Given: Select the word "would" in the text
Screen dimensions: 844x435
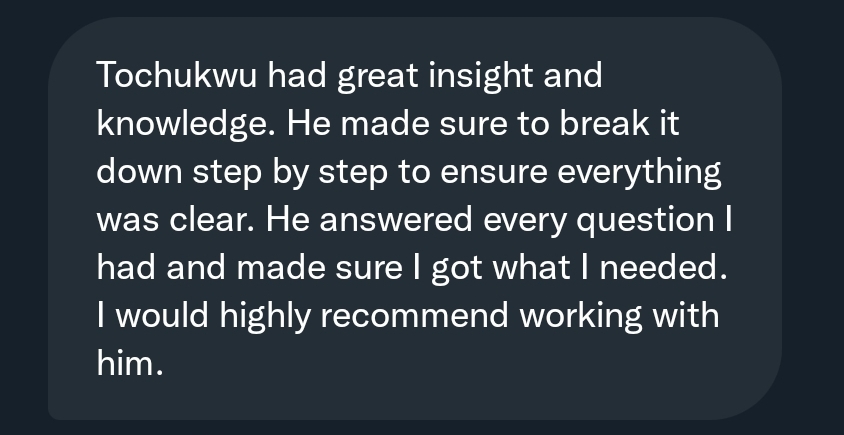Looking at the screenshot, I should [x=162, y=315].
